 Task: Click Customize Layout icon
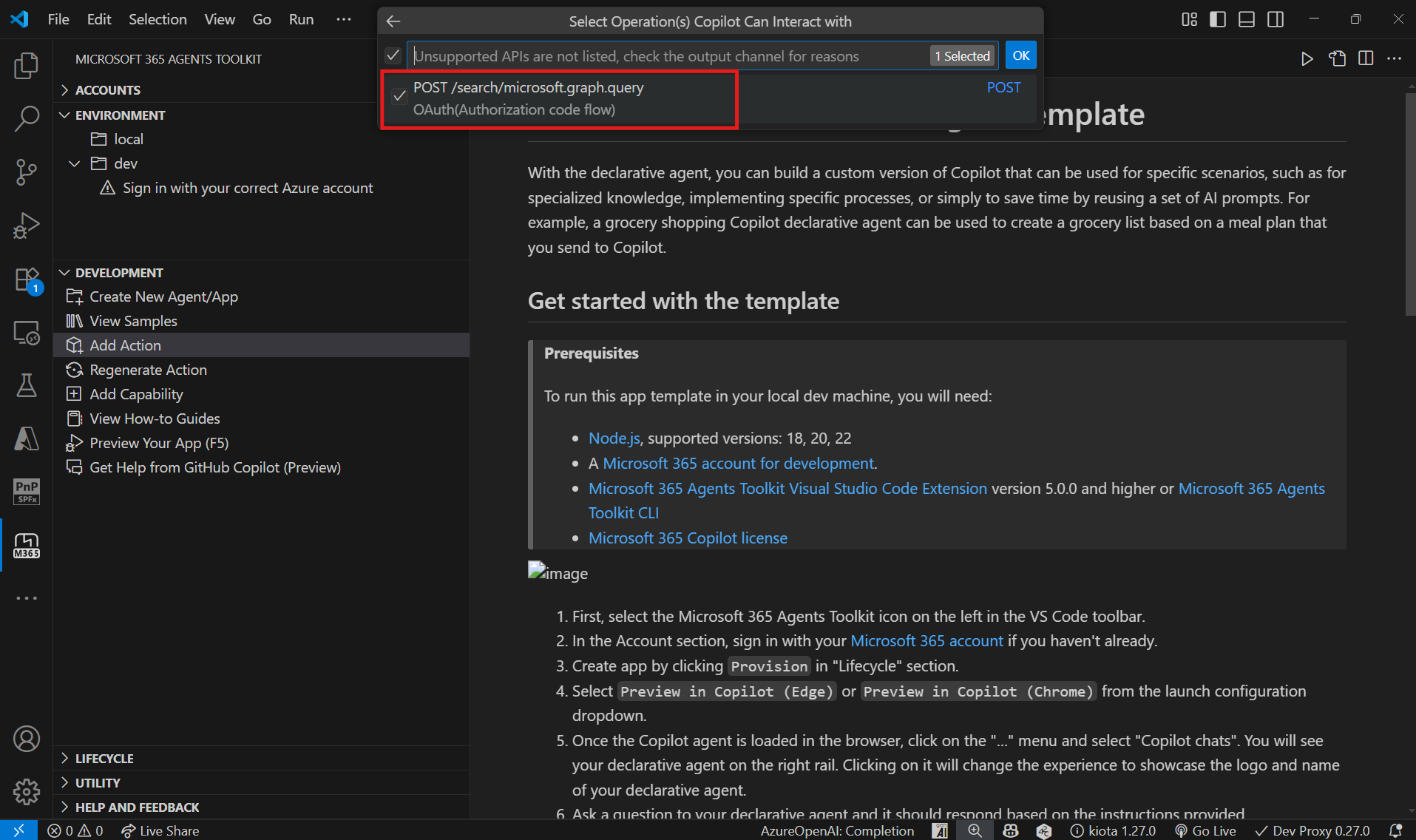(1189, 19)
